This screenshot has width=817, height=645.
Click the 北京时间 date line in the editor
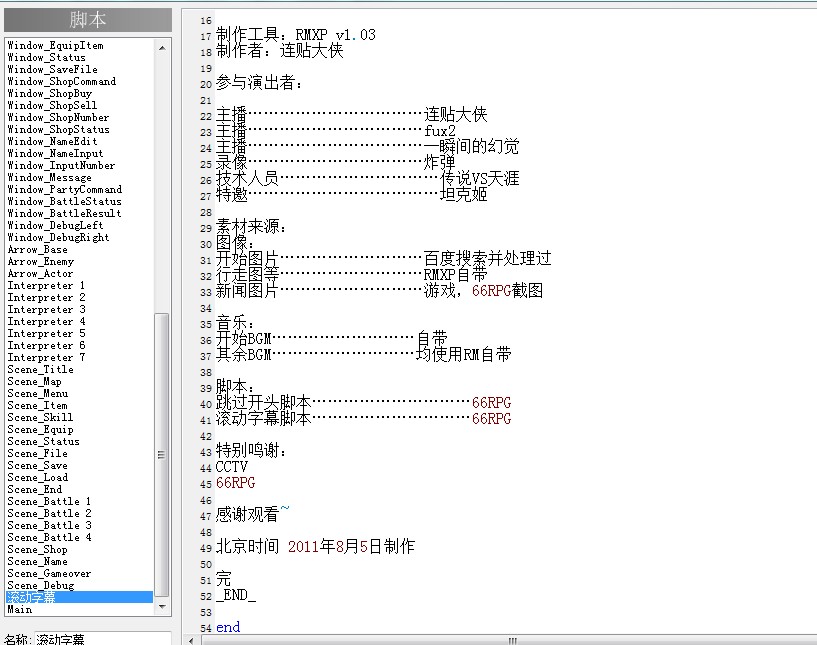point(315,546)
